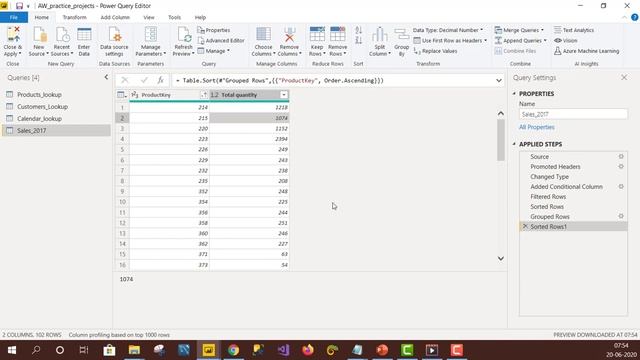Click the fx add step icon

pyautogui.click(x=161, y=80)
